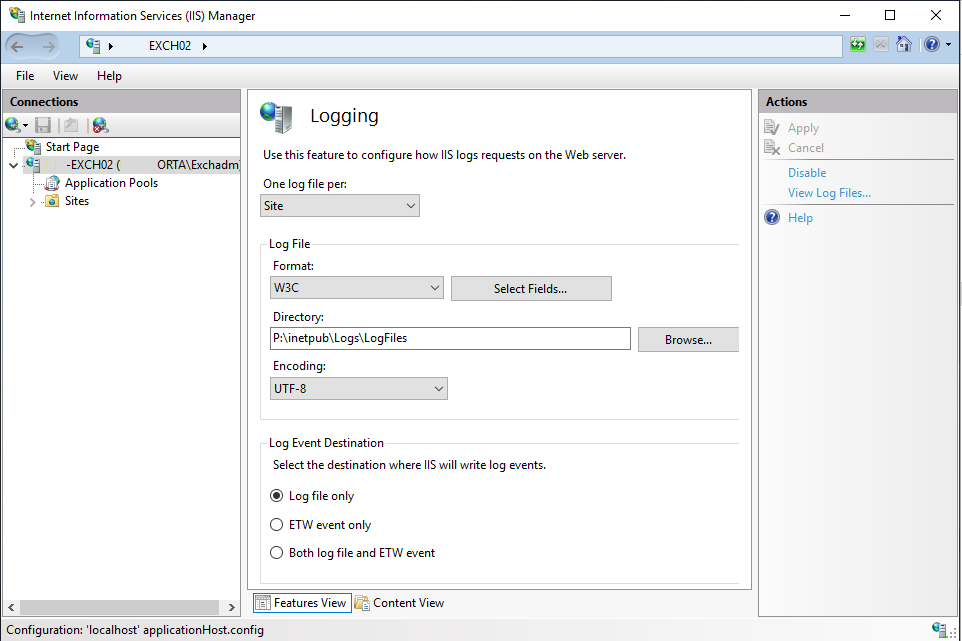The height and width of the screenshot is (641, 962).
Task: Click the Application Pools tree icon
Action: pyautogui.click(x=53, y=183)
